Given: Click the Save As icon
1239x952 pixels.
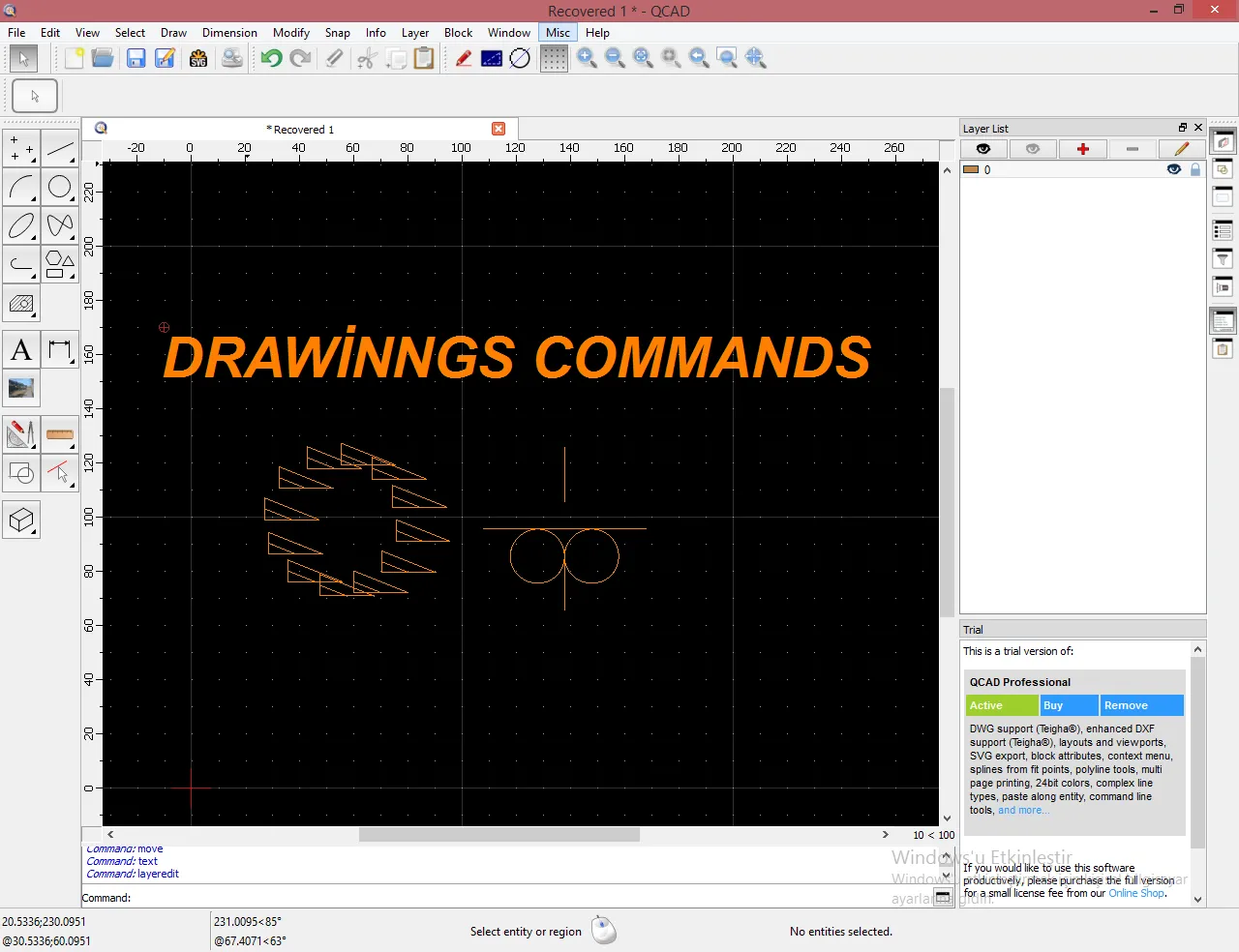Looking at the screenshot, I should [x=165, y=58].
